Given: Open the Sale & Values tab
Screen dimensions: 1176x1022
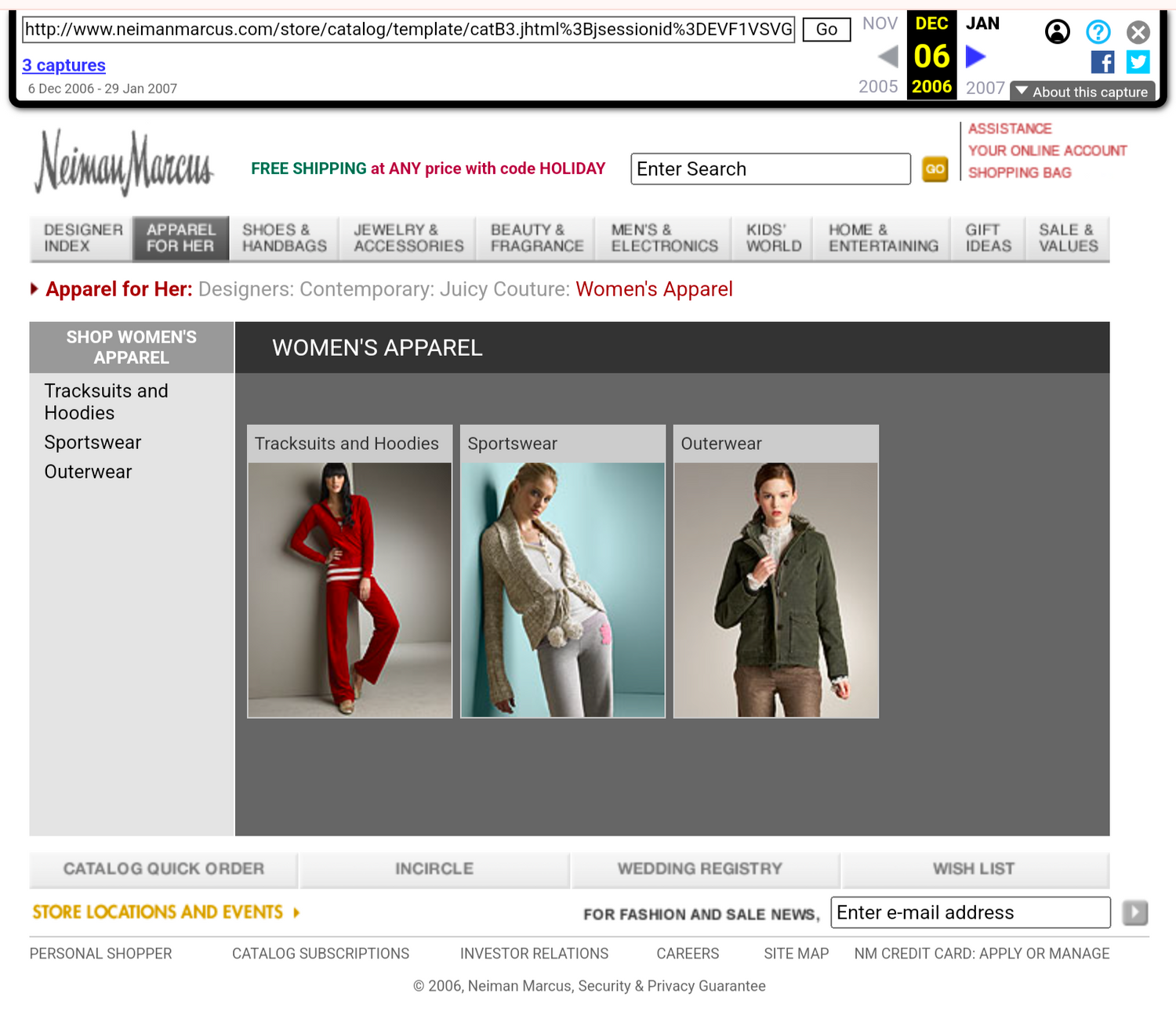Looking at the screenshot, I should point(1069,238).
